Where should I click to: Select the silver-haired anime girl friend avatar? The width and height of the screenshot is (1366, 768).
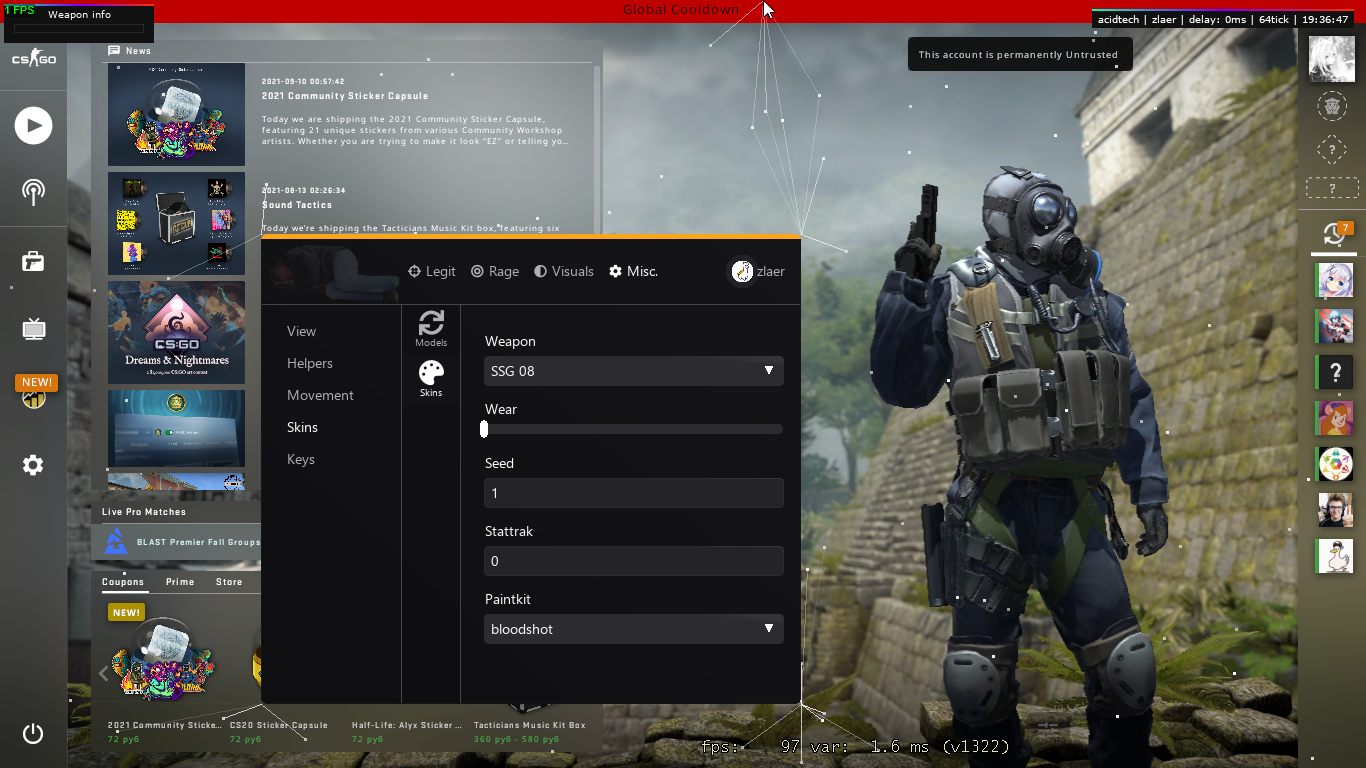1335,280
